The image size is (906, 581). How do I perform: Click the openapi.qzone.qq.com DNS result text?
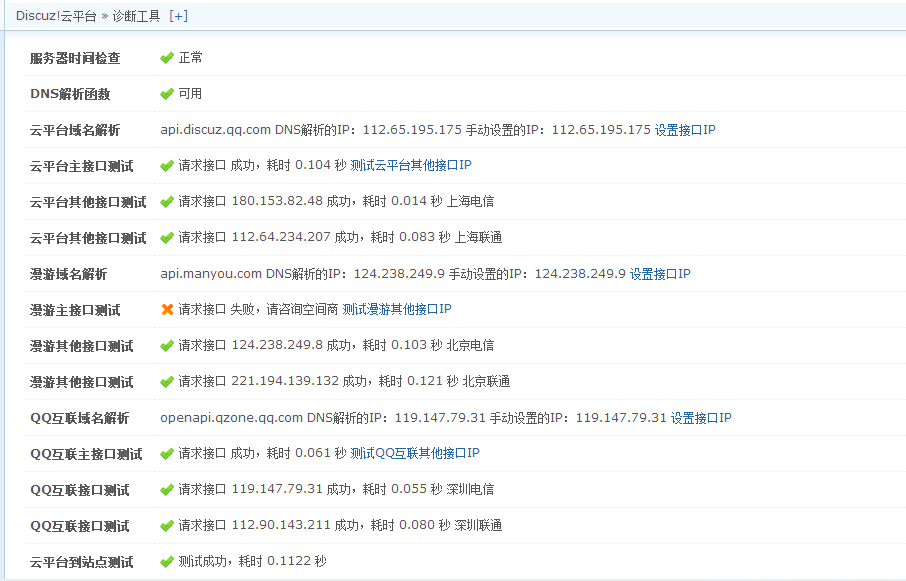click(x=414, y=418)
